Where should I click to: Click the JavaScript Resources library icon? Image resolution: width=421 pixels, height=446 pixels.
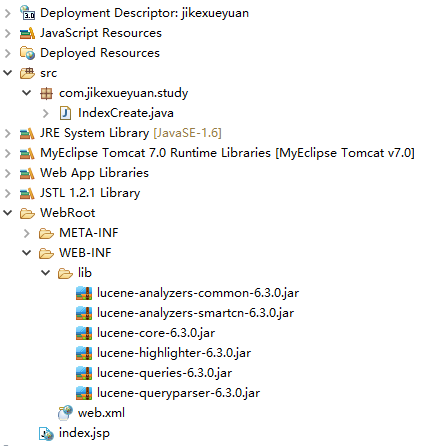tap(27, 33)
